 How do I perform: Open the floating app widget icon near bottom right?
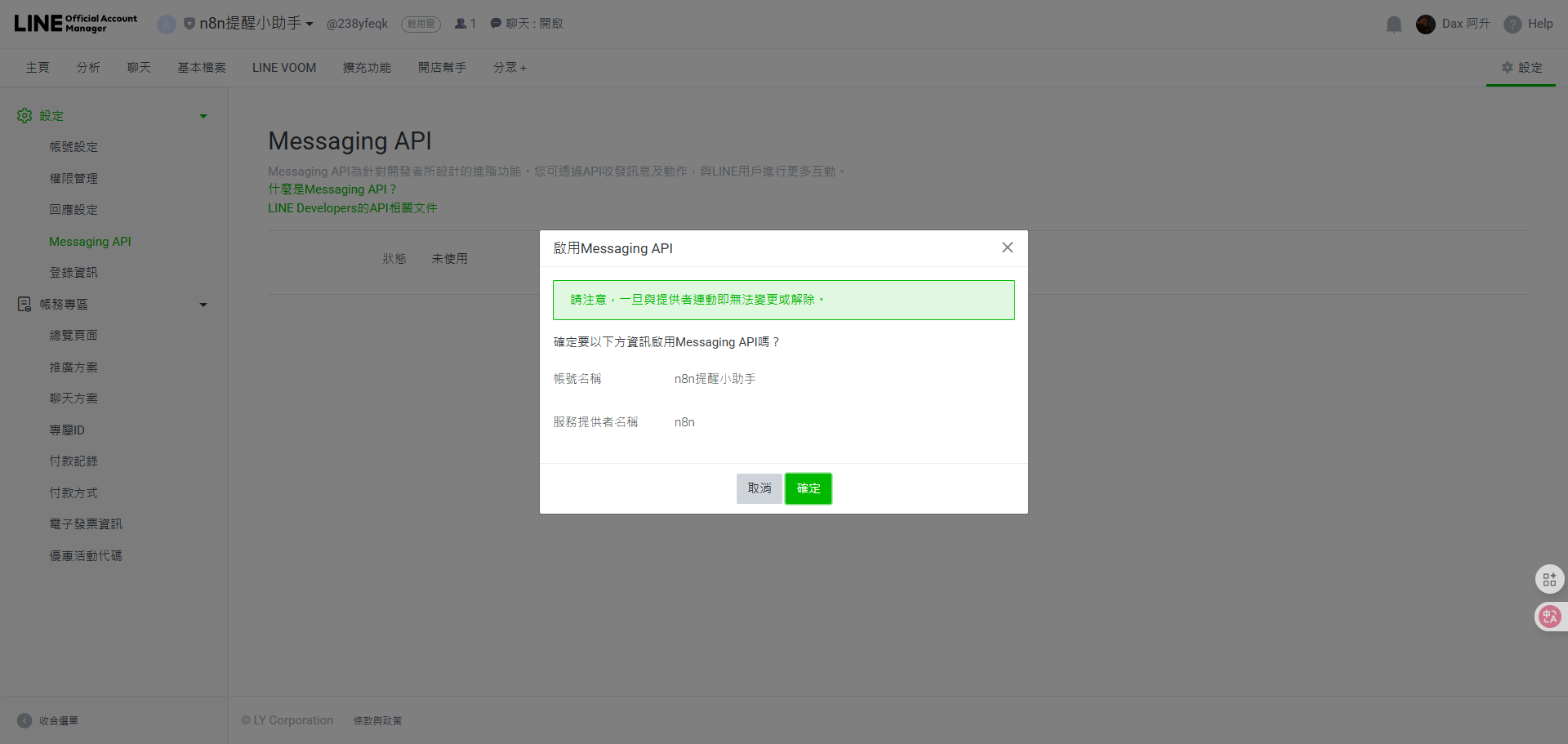(1550, 579)
